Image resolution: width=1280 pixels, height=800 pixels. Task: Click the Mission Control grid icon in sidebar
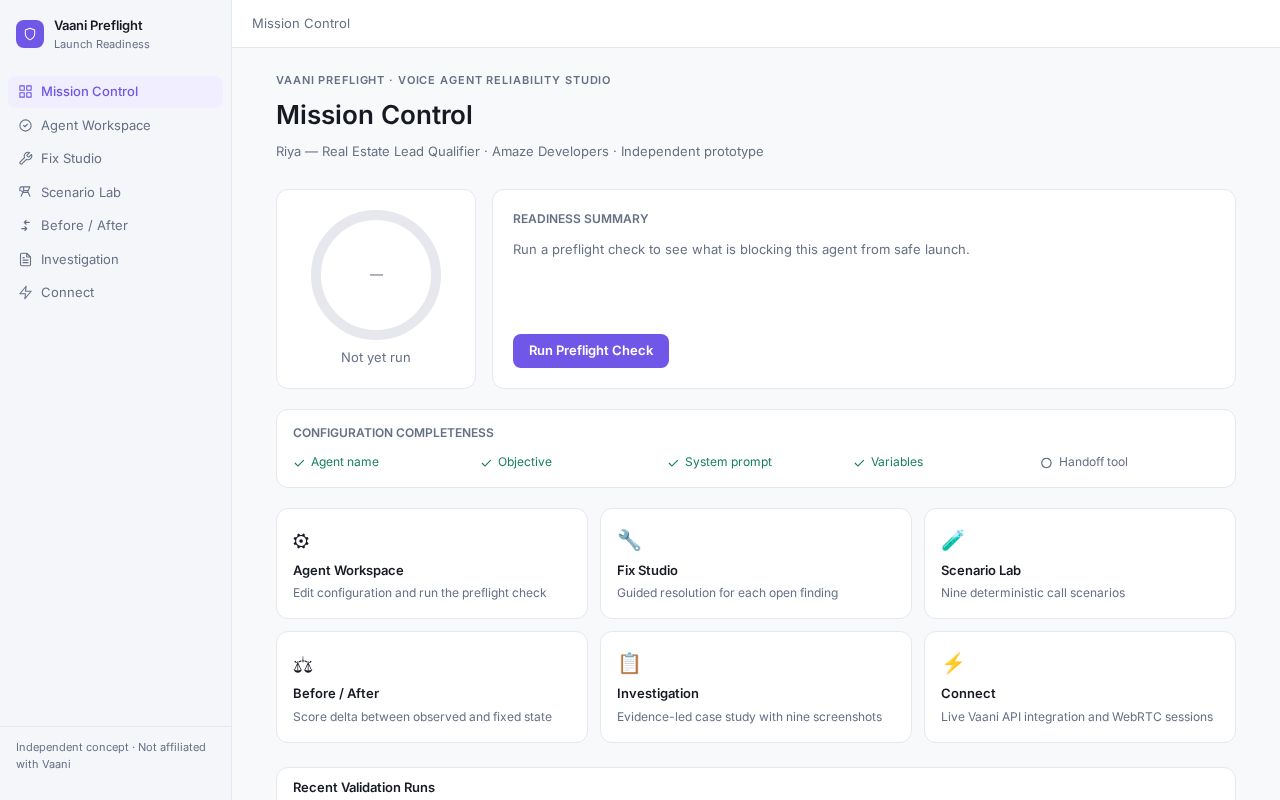tap(26, 92)
